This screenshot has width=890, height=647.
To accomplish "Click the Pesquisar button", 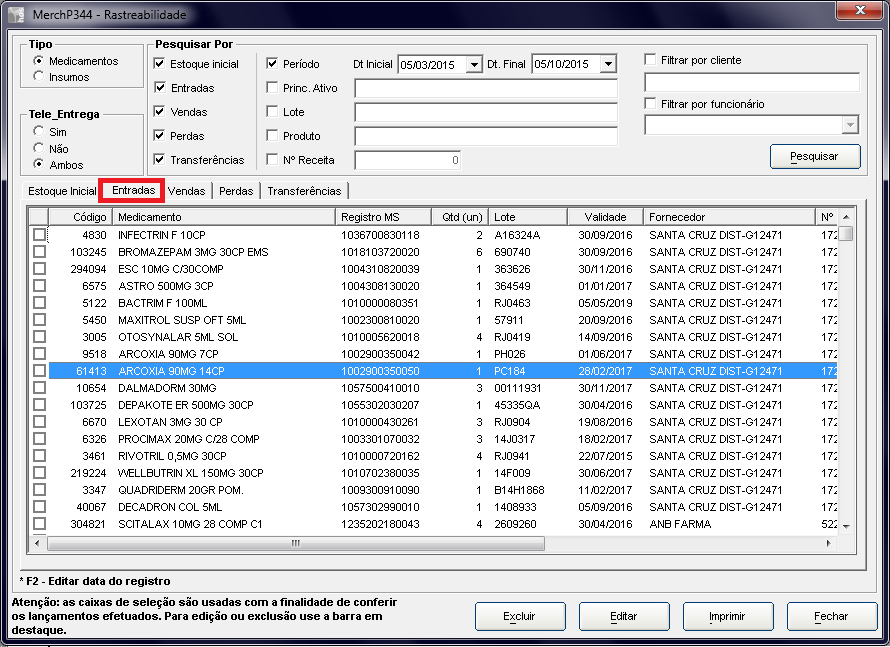I will point(815,157).
